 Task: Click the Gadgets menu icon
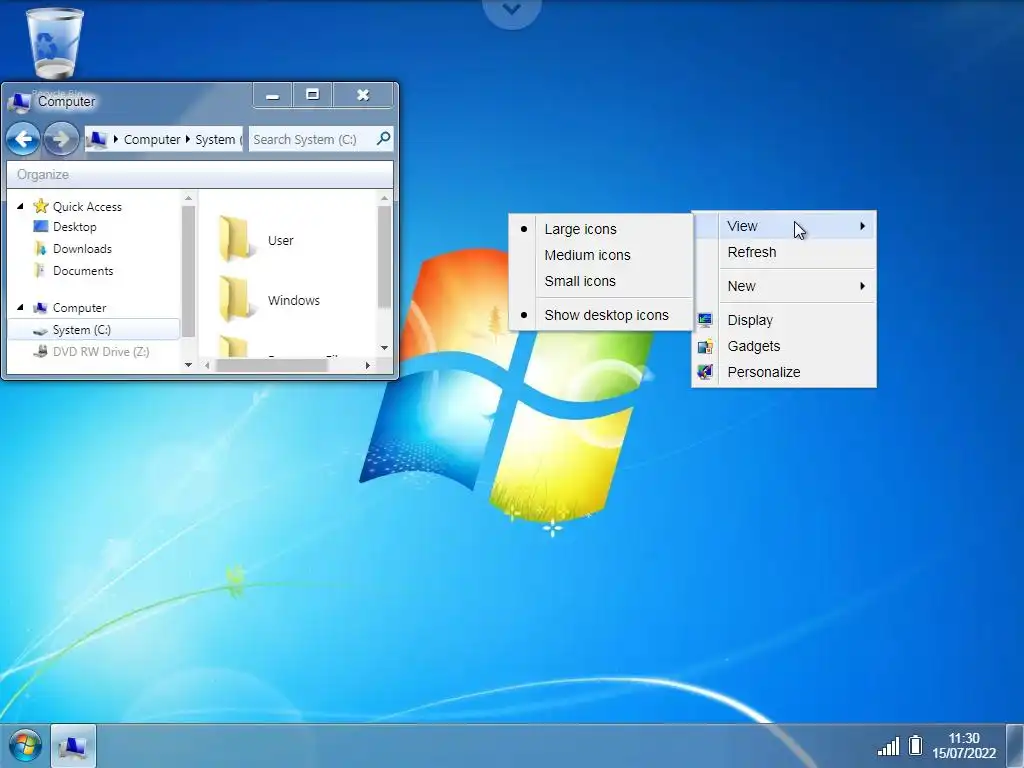click(x=705, y=346)
